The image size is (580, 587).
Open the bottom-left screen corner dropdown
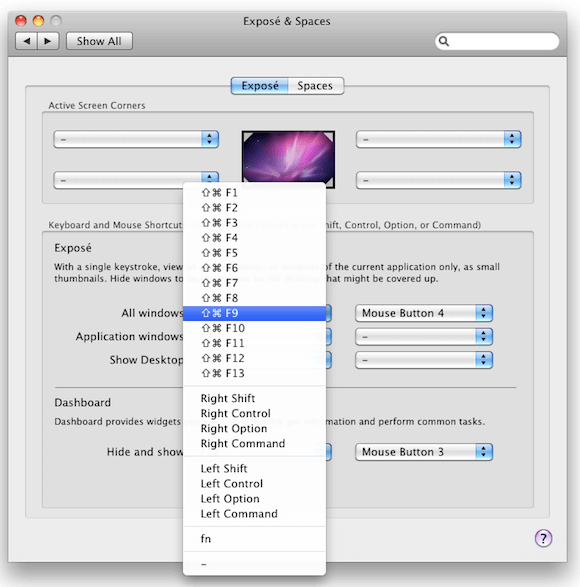[x=136, y=180]
